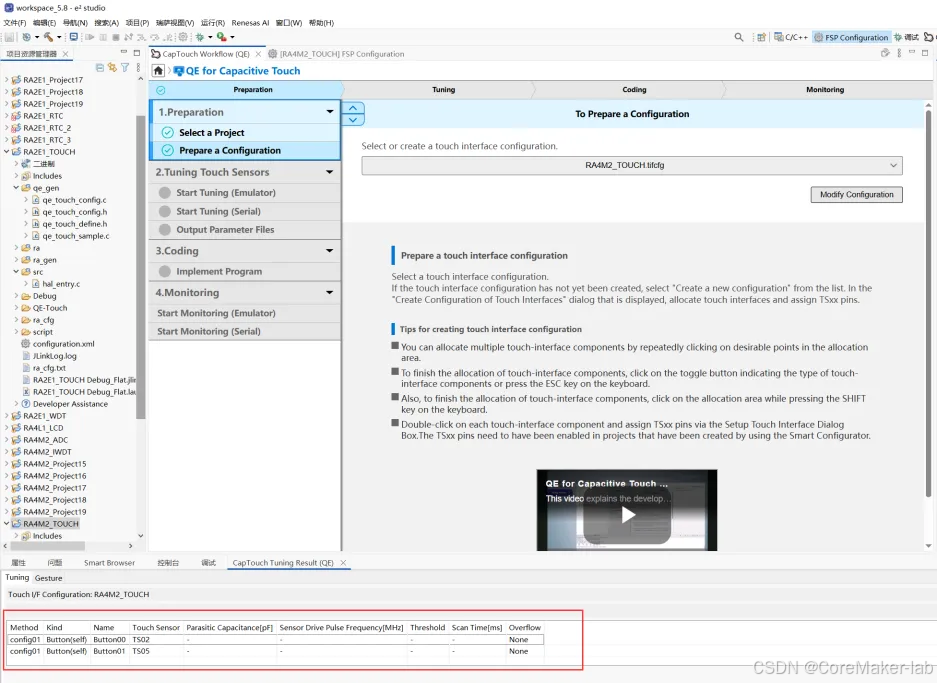
Task: Click the Debug bug toolbar icon
Action: click(200, 37)
